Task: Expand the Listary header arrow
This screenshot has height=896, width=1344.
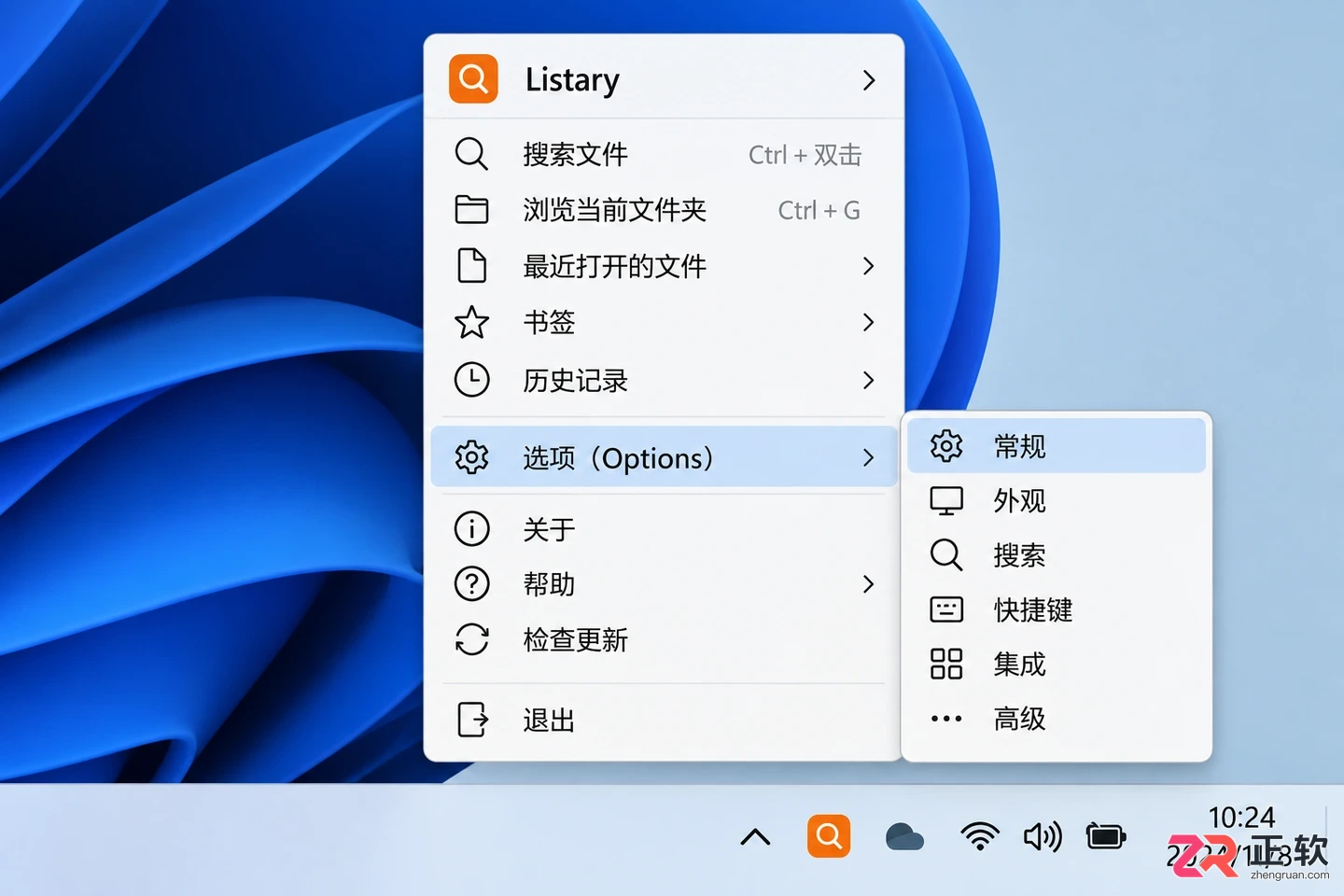Action: pyautogui.click(x=869, y=80)
